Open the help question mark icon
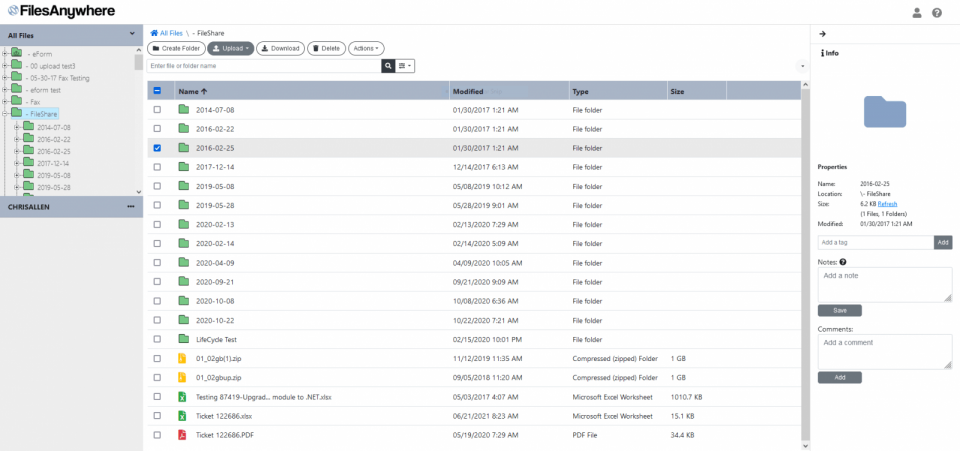This screenshot has height=451, width=960. (x=937, y=13)
